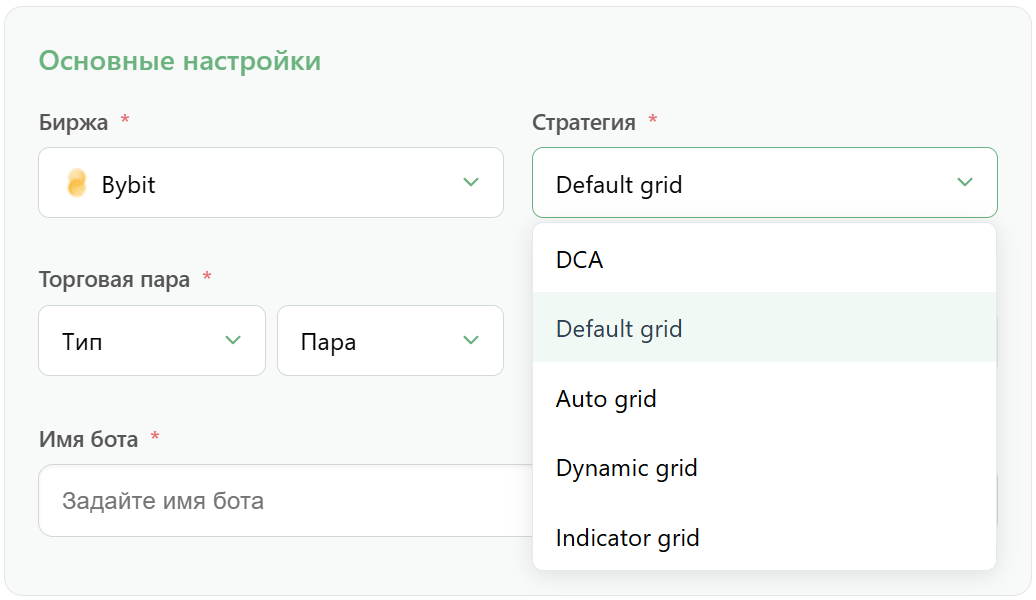Screen dimensions: 1036x600
Task: Click the chevron arrow in Биржа field
Action: point(471,182)
